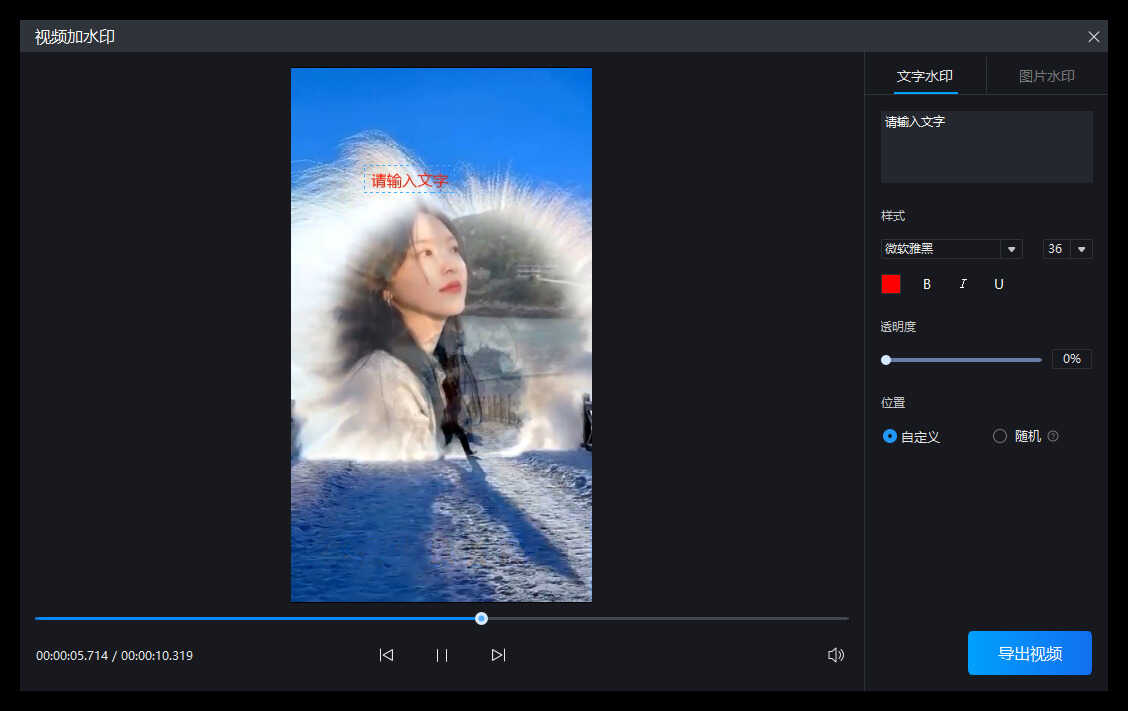
Task: Mute the video volume speaker icon
Action: 836,655
